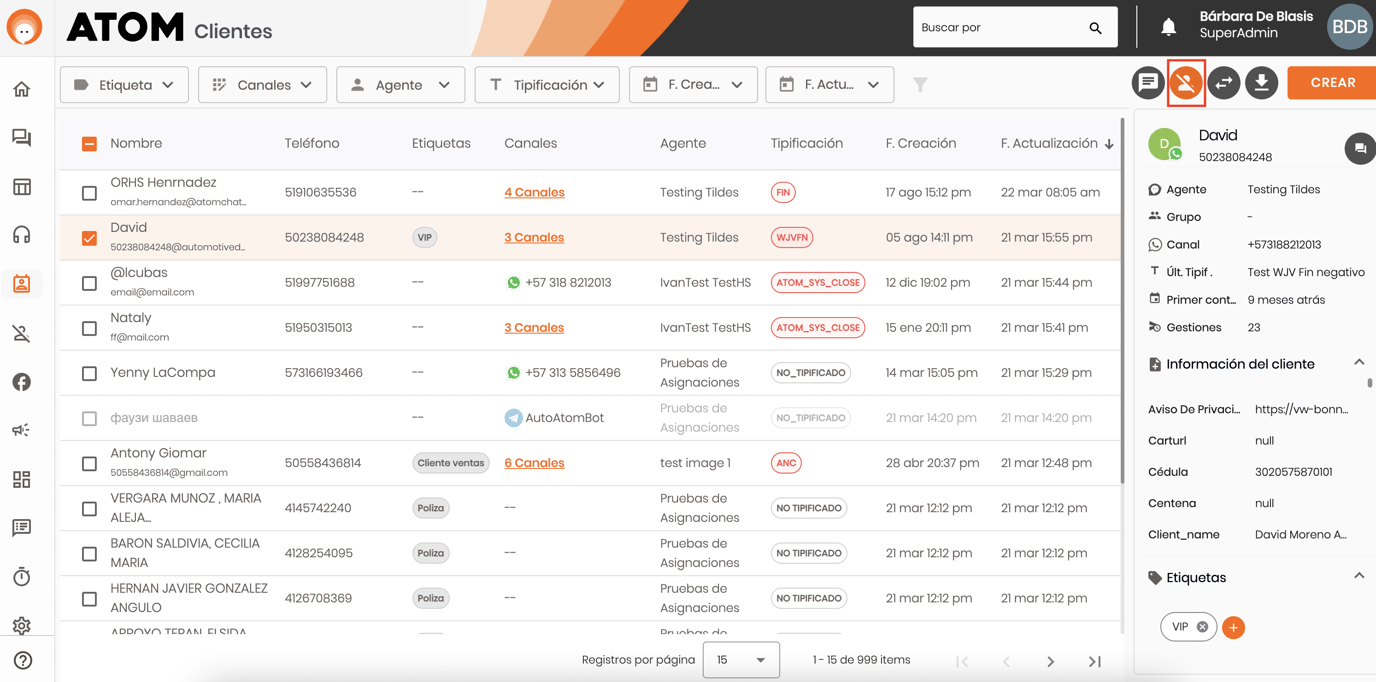Open the Canales filter menu

pos(262,84)
